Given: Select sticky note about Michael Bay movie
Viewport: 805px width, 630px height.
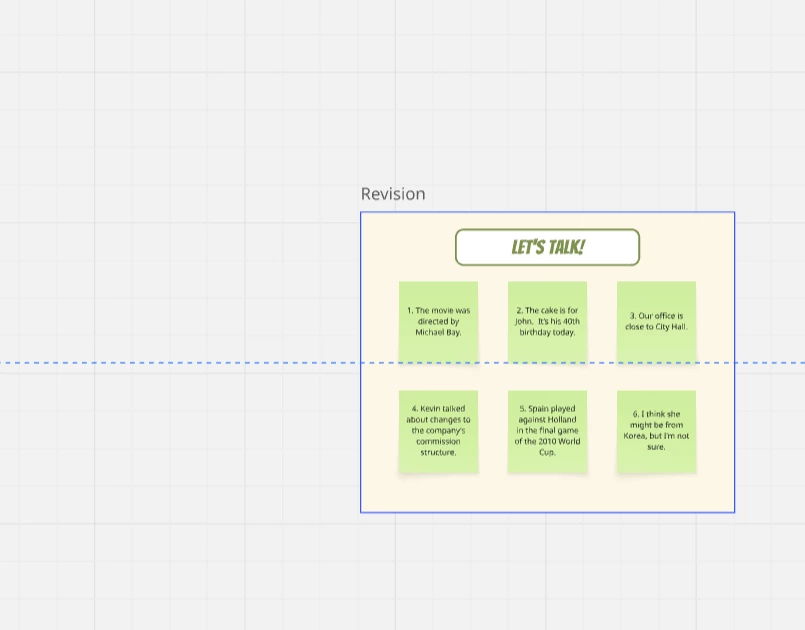Looking at the screenshot, I should (x=438, y=322).
